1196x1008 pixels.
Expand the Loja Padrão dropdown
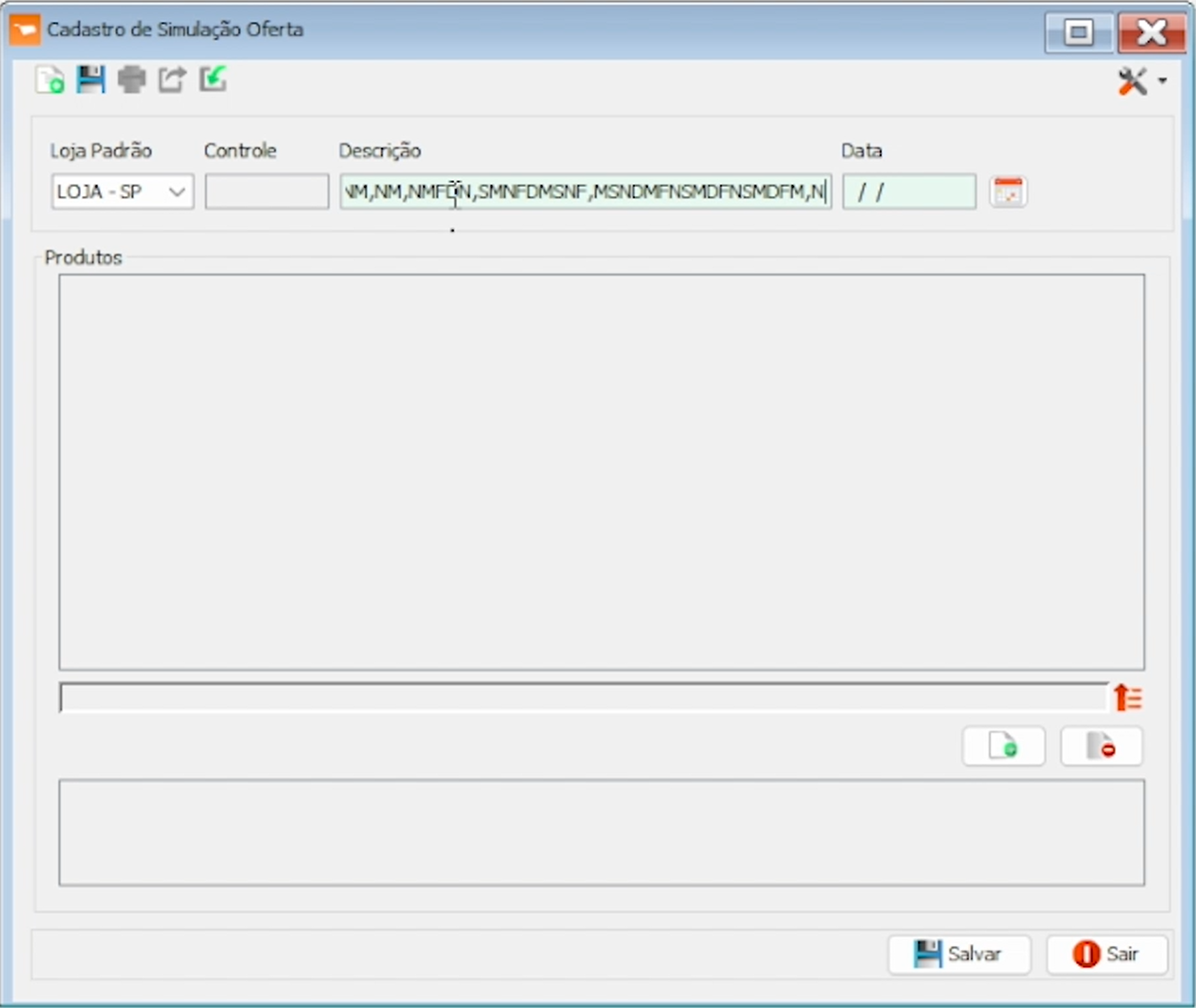pos(177,192)
